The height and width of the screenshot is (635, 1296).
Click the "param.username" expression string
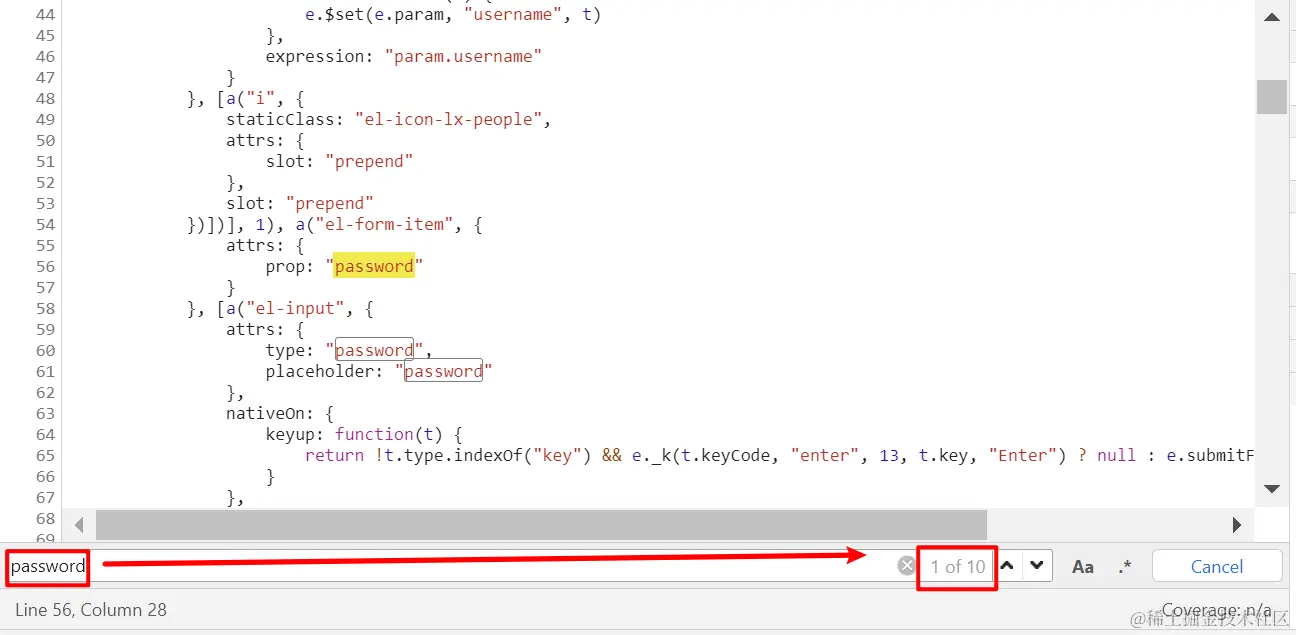point(463,56)
